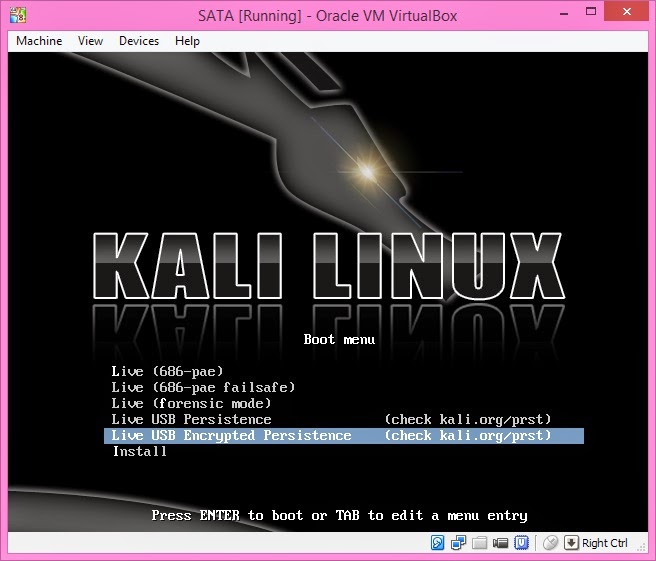
Task: Open the Help menu
Action: pyautogui.click(x=187, y=41)
